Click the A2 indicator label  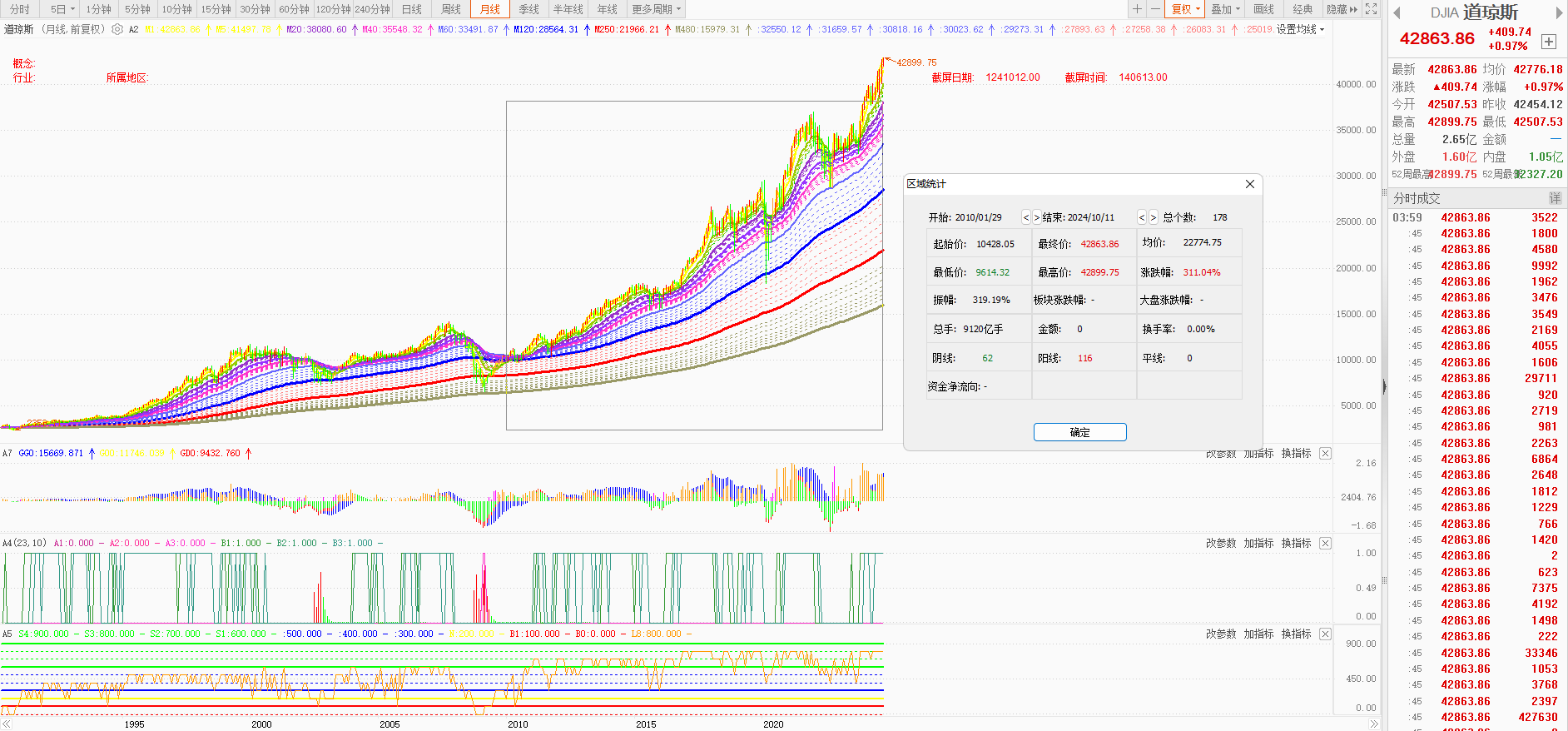(133, 29)
